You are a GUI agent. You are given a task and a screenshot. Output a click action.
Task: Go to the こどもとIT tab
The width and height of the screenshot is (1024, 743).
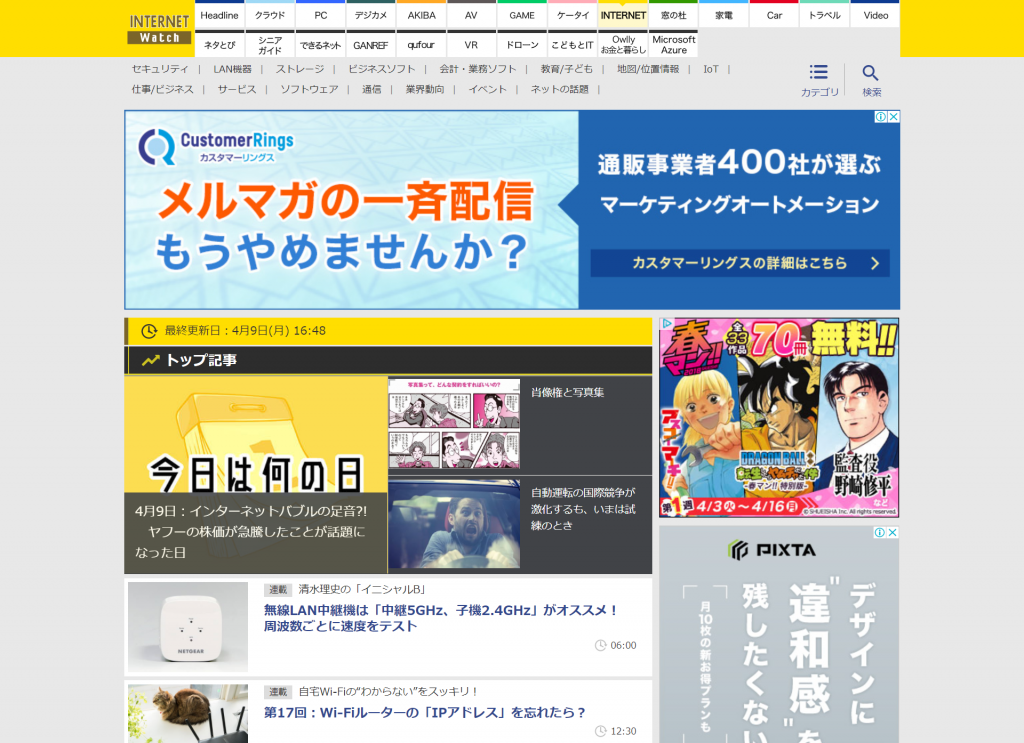click(573, 44)
